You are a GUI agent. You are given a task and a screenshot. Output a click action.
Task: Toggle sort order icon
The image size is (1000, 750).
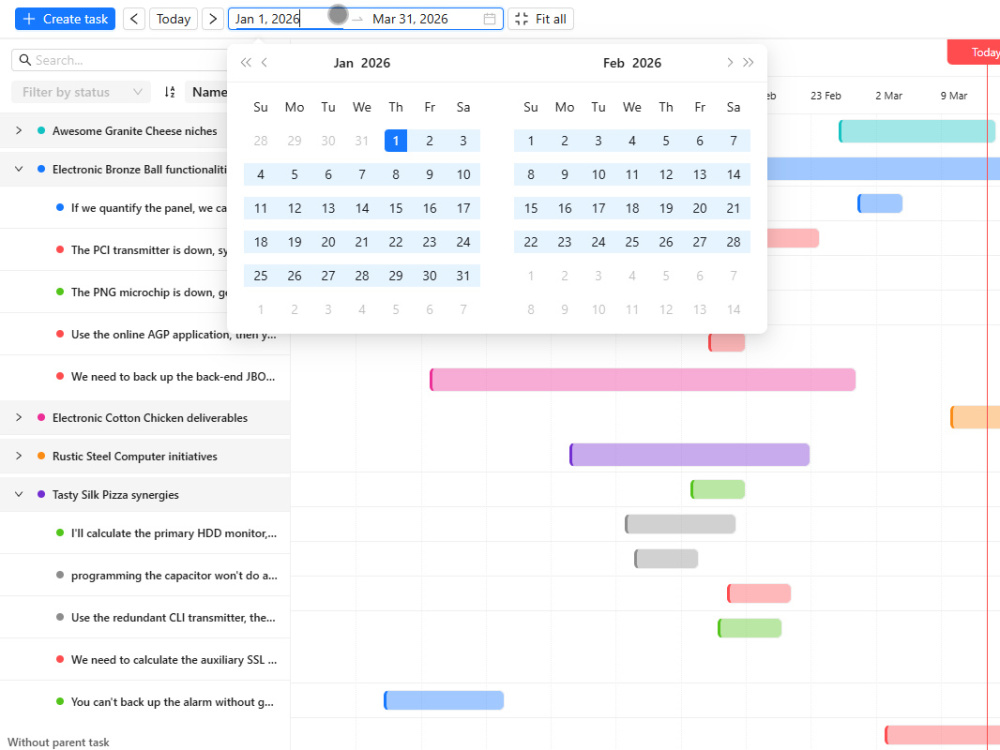(x=170, y=92)
